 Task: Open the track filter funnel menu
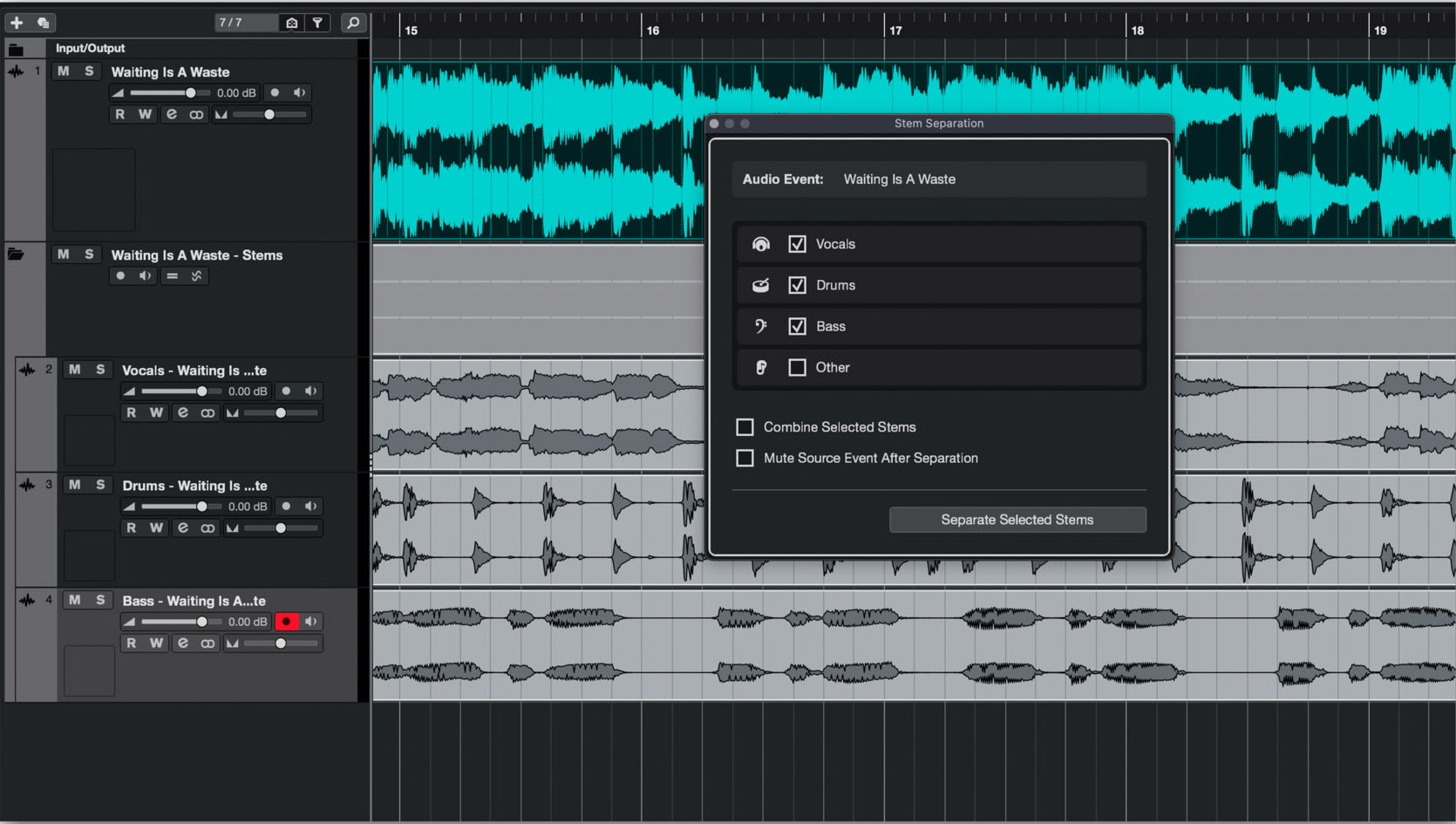click(x=318, y=23)
